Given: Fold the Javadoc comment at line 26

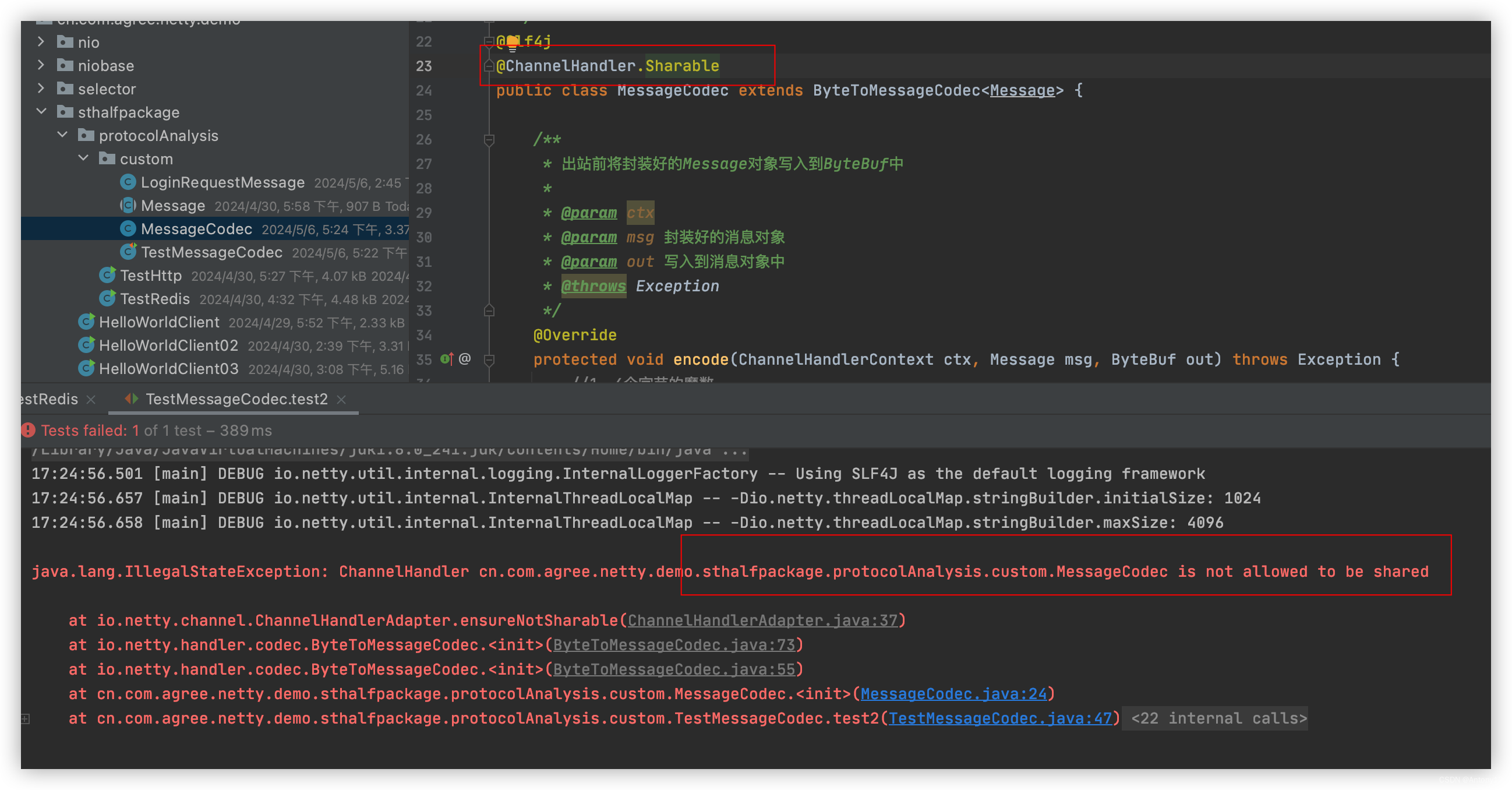Looking at the screenshot, I should click(488, 139).
